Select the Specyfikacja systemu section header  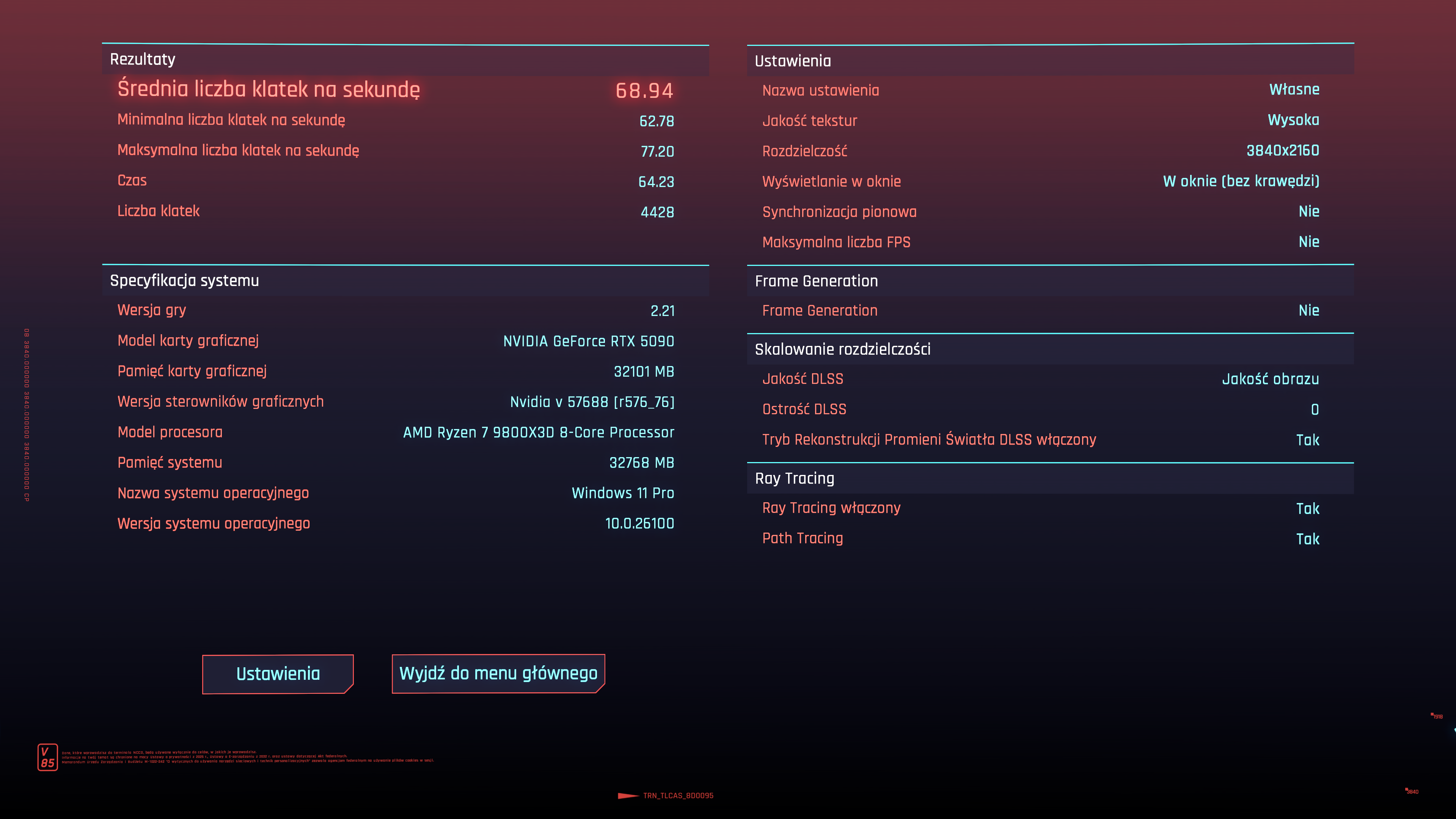pyautogui.click(x=184, y=280)
